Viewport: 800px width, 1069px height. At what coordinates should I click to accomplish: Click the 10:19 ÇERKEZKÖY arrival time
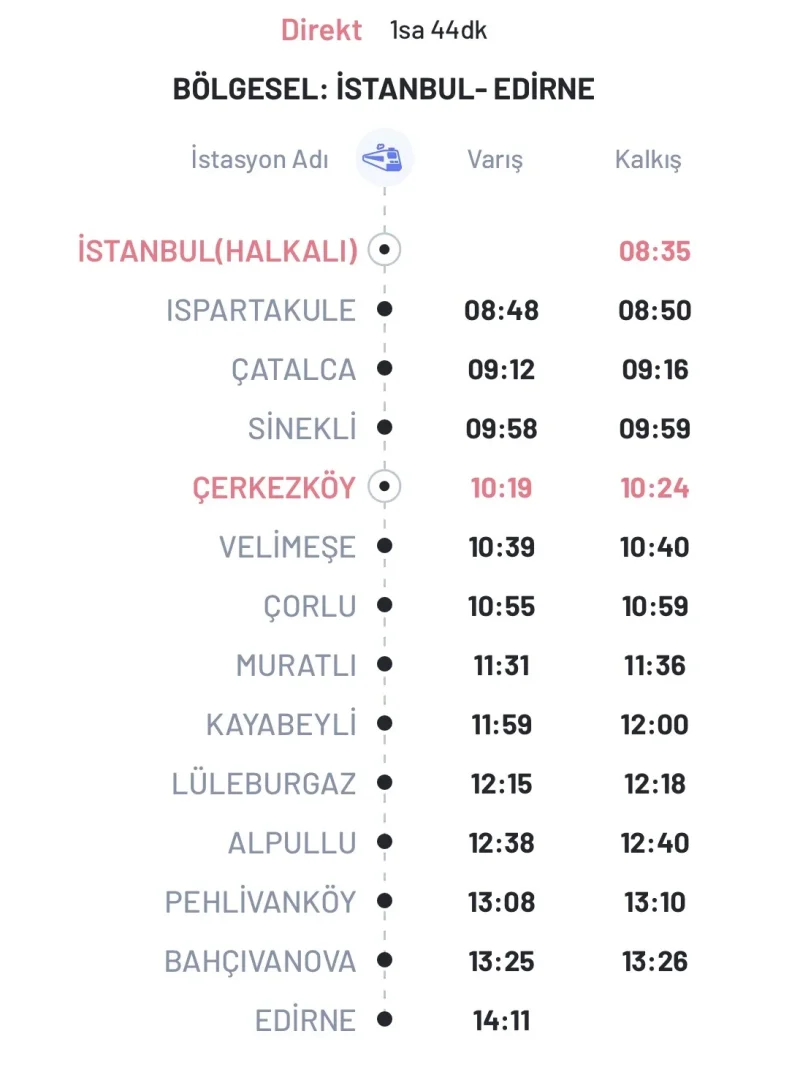(x=501, y=488)
